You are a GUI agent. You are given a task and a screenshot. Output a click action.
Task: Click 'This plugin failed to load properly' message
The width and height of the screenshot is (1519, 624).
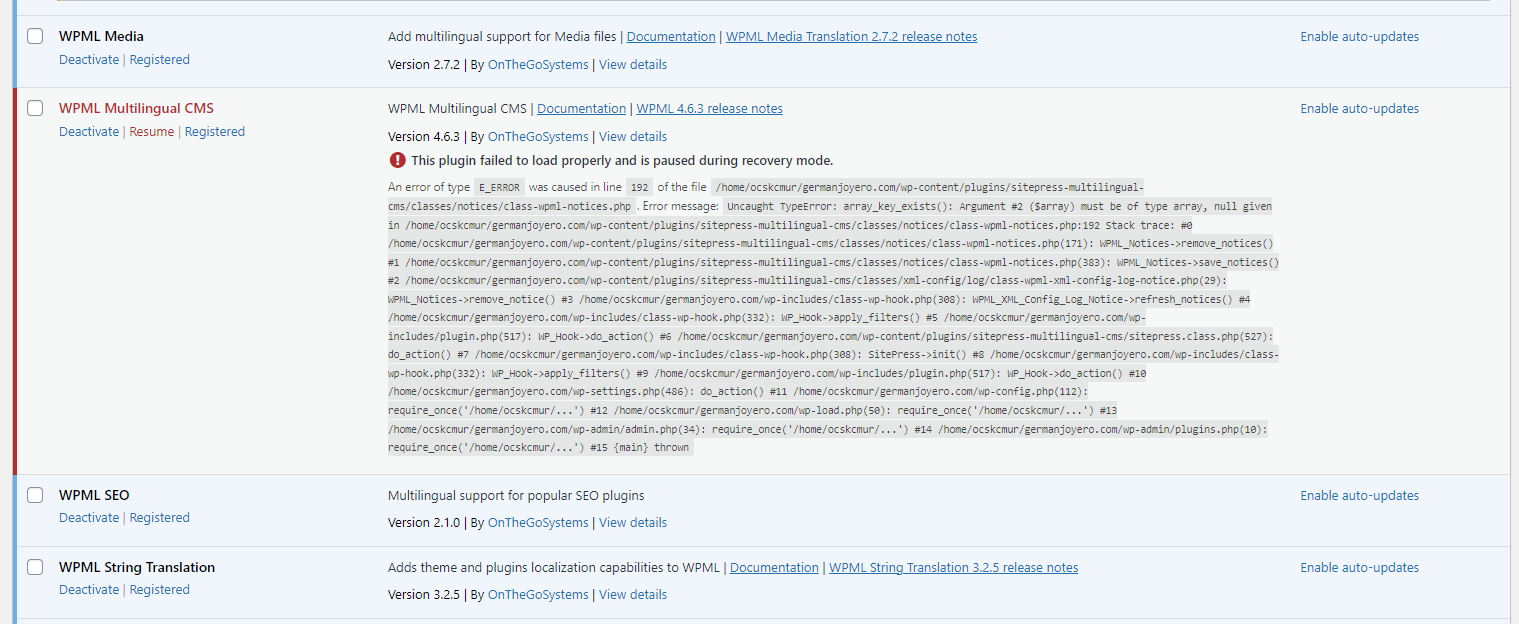point(622,161)
